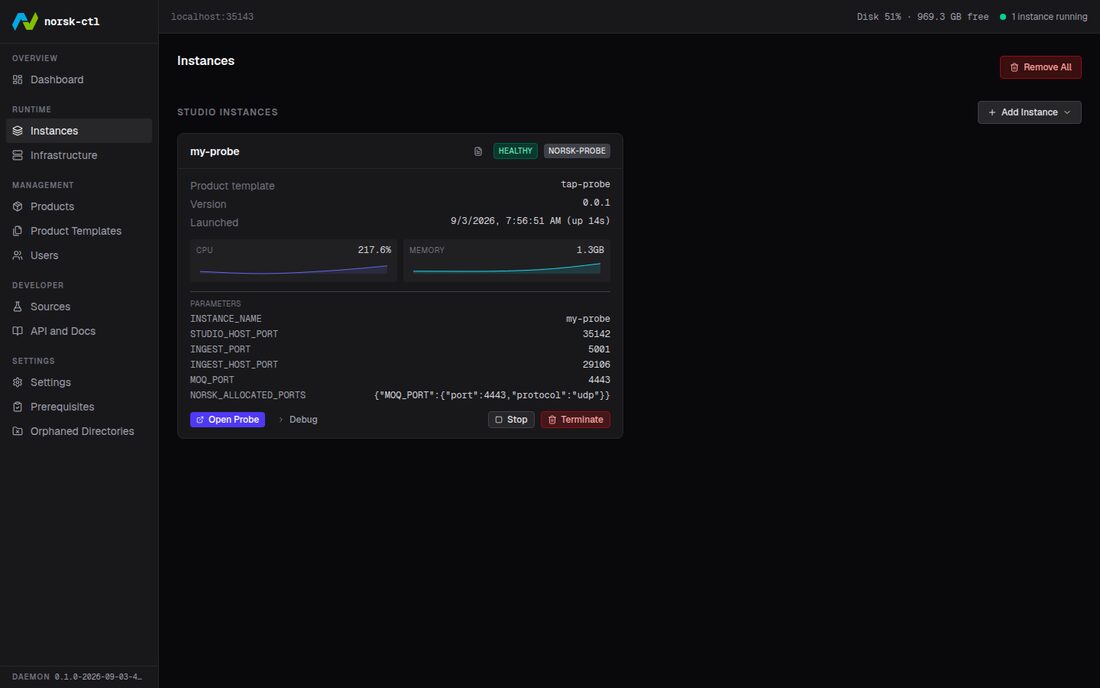Click the my-probe card title
This screenshot has width=1100, height=688.
pyautogui.click(x=215, y=151)
